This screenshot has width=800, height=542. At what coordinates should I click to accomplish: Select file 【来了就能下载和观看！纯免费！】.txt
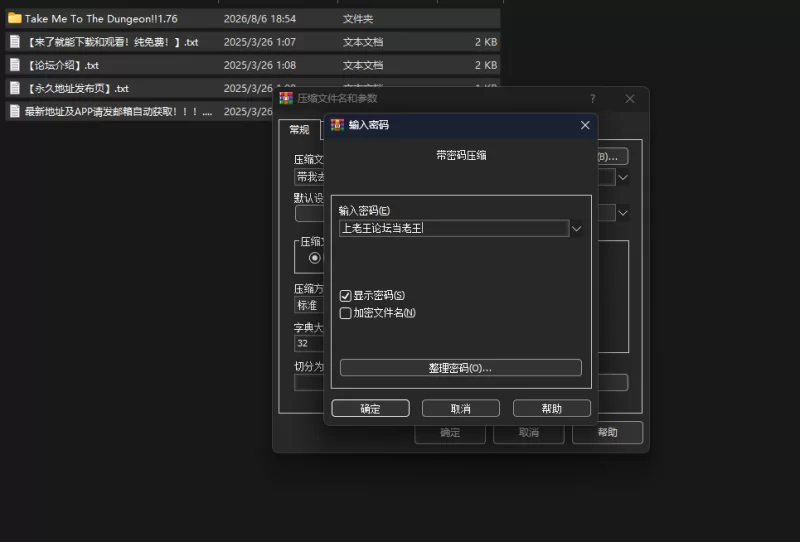tap(112, 42)
